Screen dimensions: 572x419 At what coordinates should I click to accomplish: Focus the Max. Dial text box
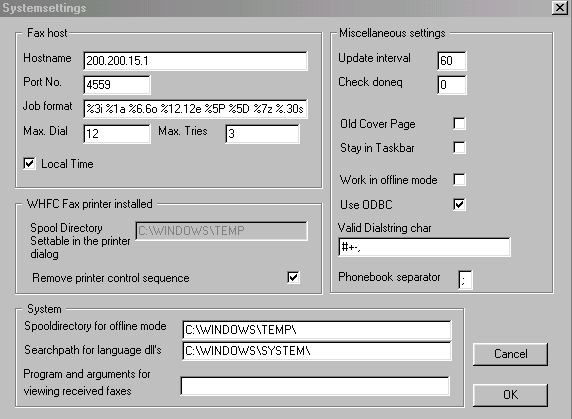(x=117, y=133)
